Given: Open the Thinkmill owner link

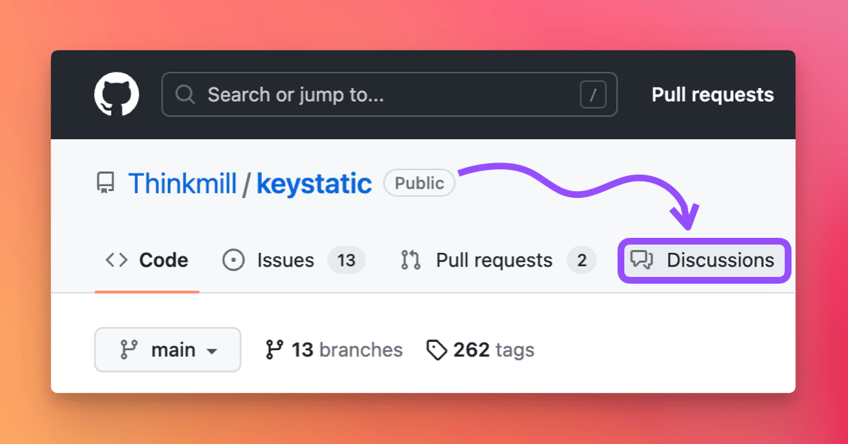Looking at the screenshot, I should tap(182, 183).
